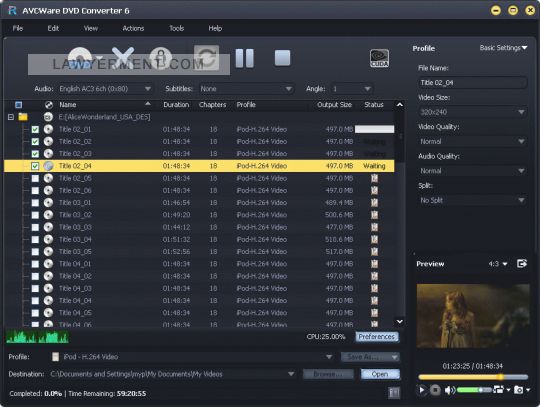This screenshot has width=540, height=407.
Task: Open the Audio track dropdown
Action: point(105,89)
